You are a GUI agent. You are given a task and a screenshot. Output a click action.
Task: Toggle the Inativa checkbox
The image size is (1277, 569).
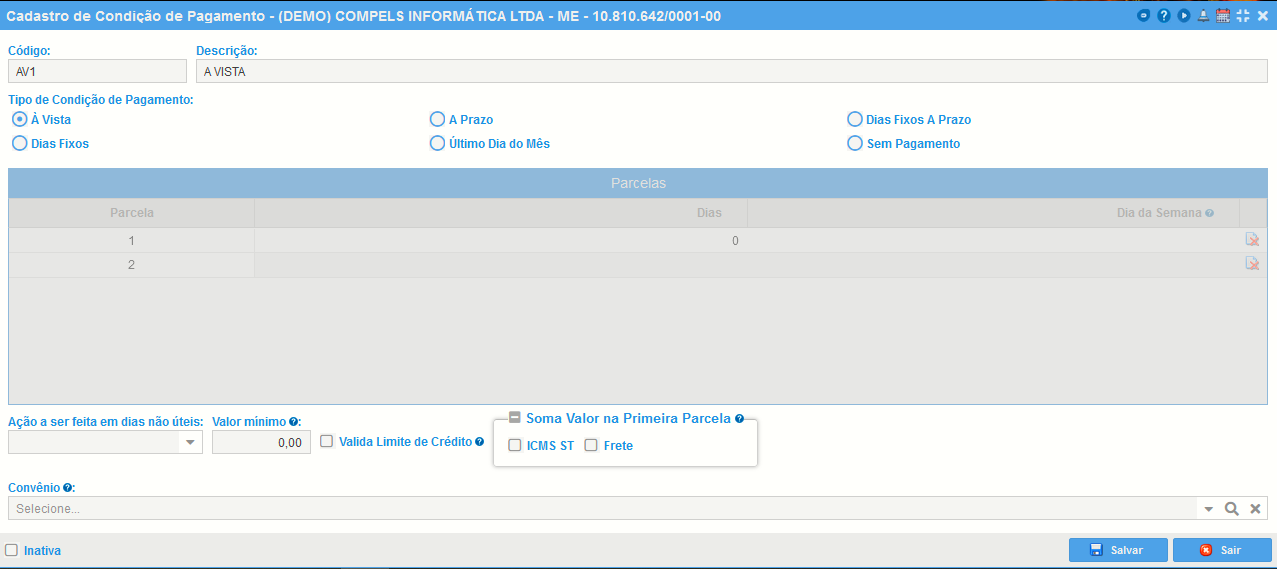pos(11,550)
